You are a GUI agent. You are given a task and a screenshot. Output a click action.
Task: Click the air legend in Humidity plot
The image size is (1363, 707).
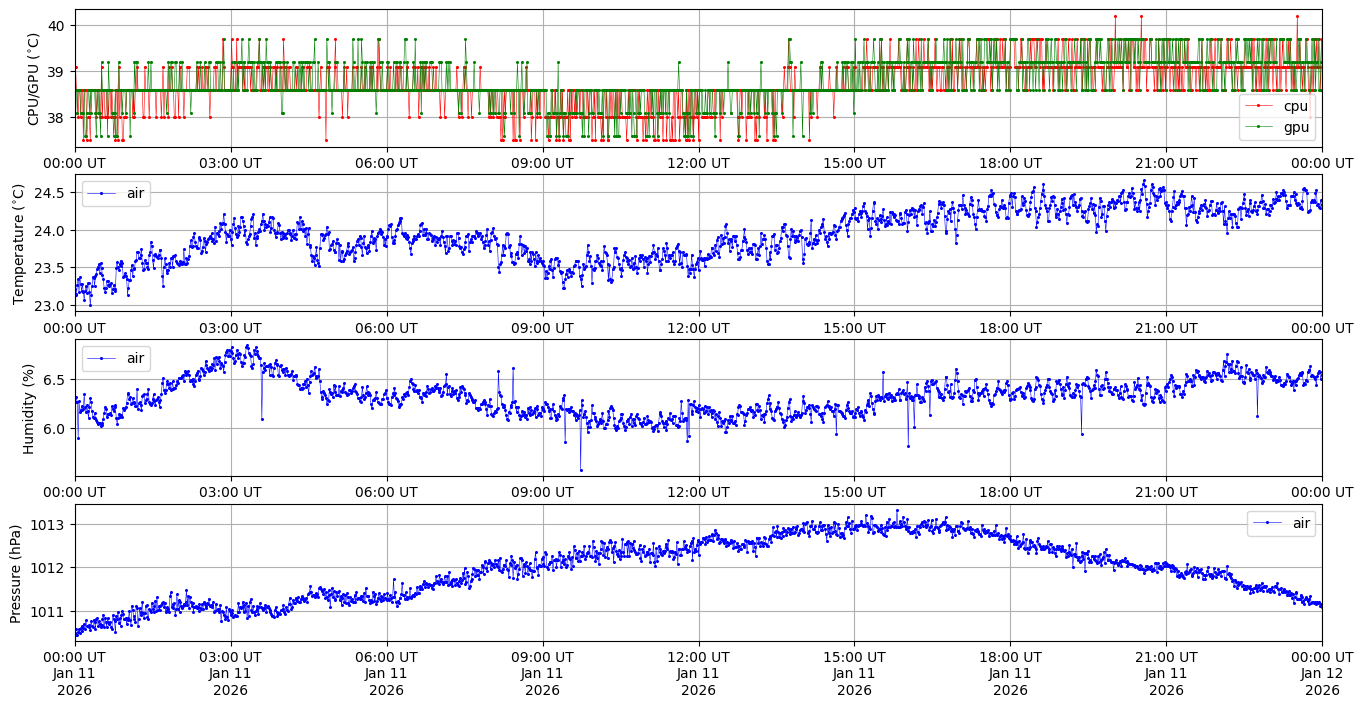[x=116, y=357]
